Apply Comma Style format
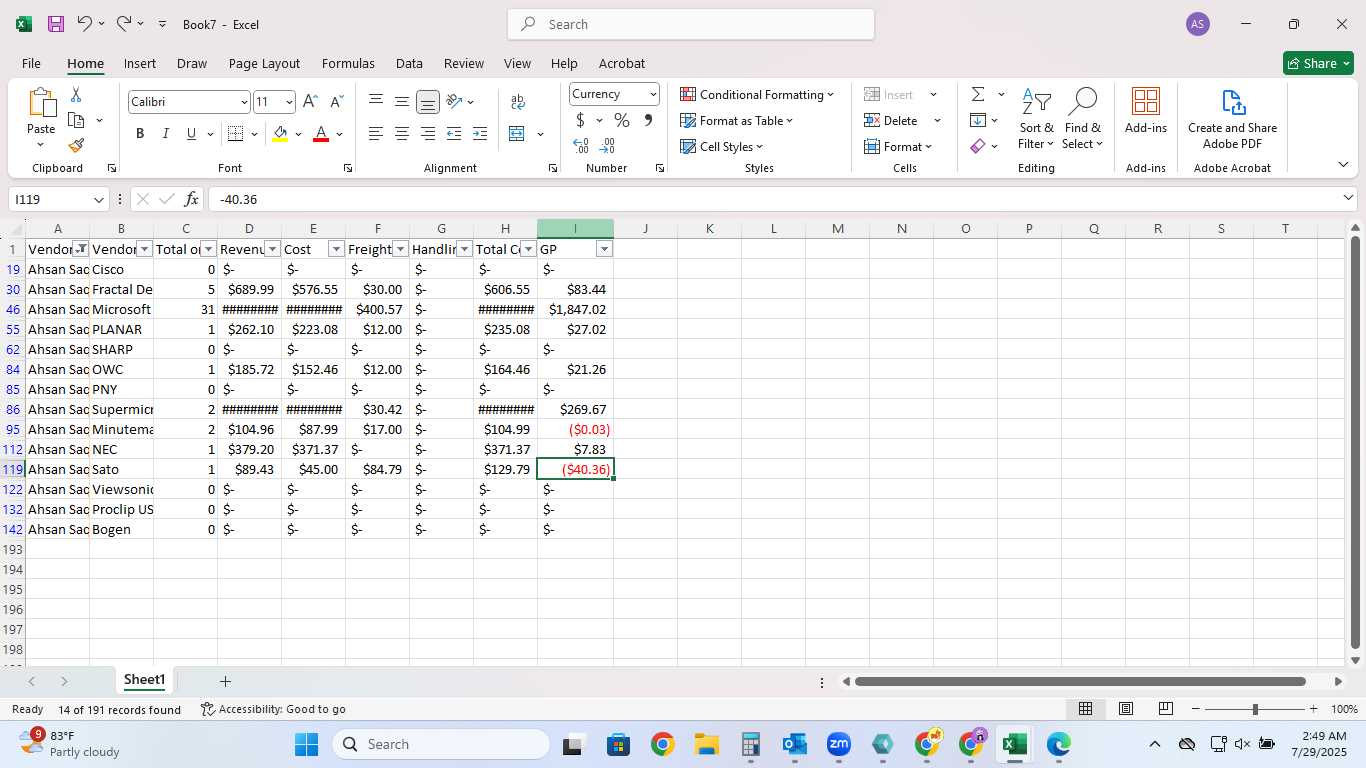1366x768 pixels. tap(648, 120)
